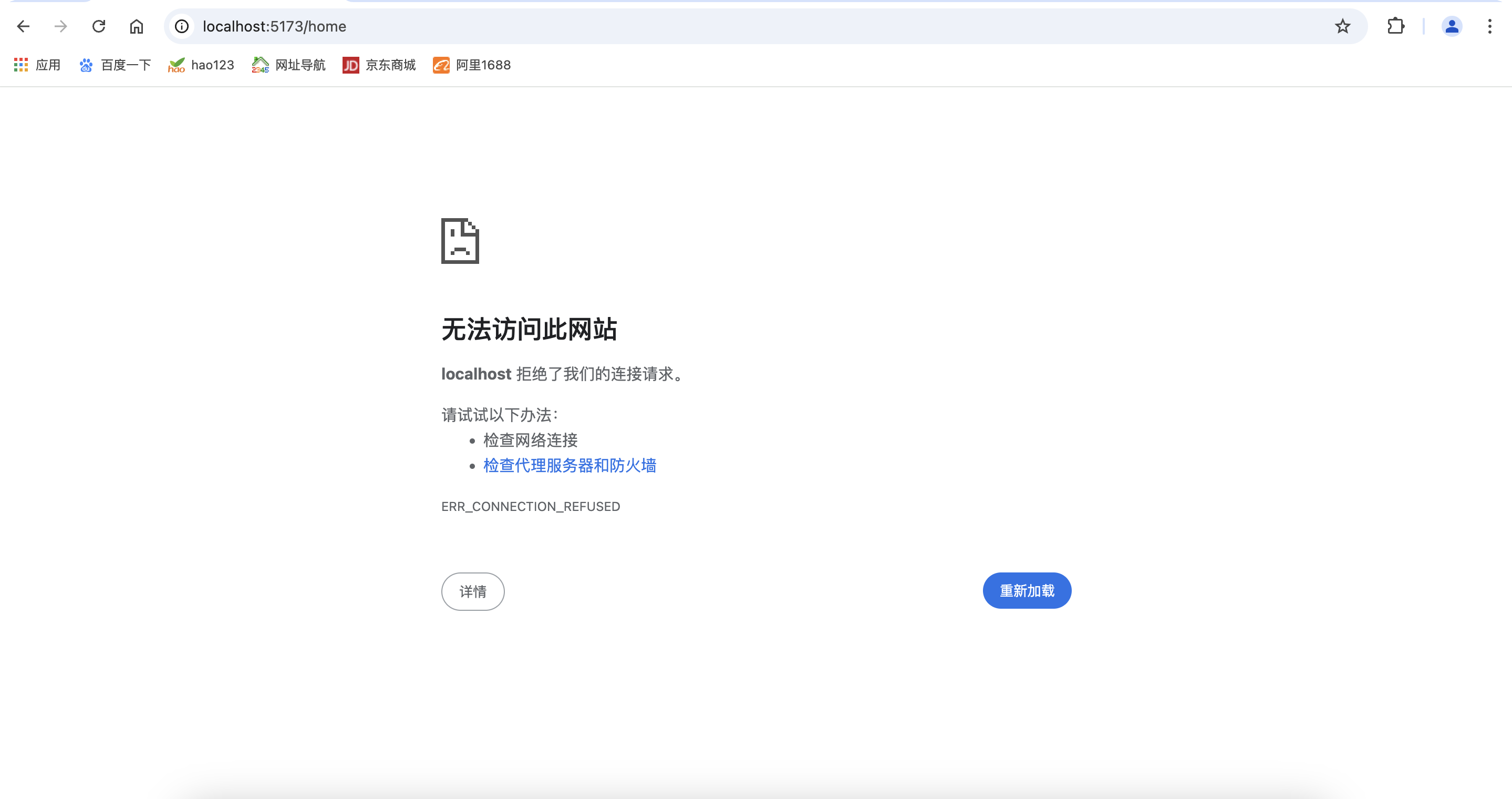Click the blue 重新加载 reload button
The height and width of the screenshot is (799, 1512).
coord(1027,591)
